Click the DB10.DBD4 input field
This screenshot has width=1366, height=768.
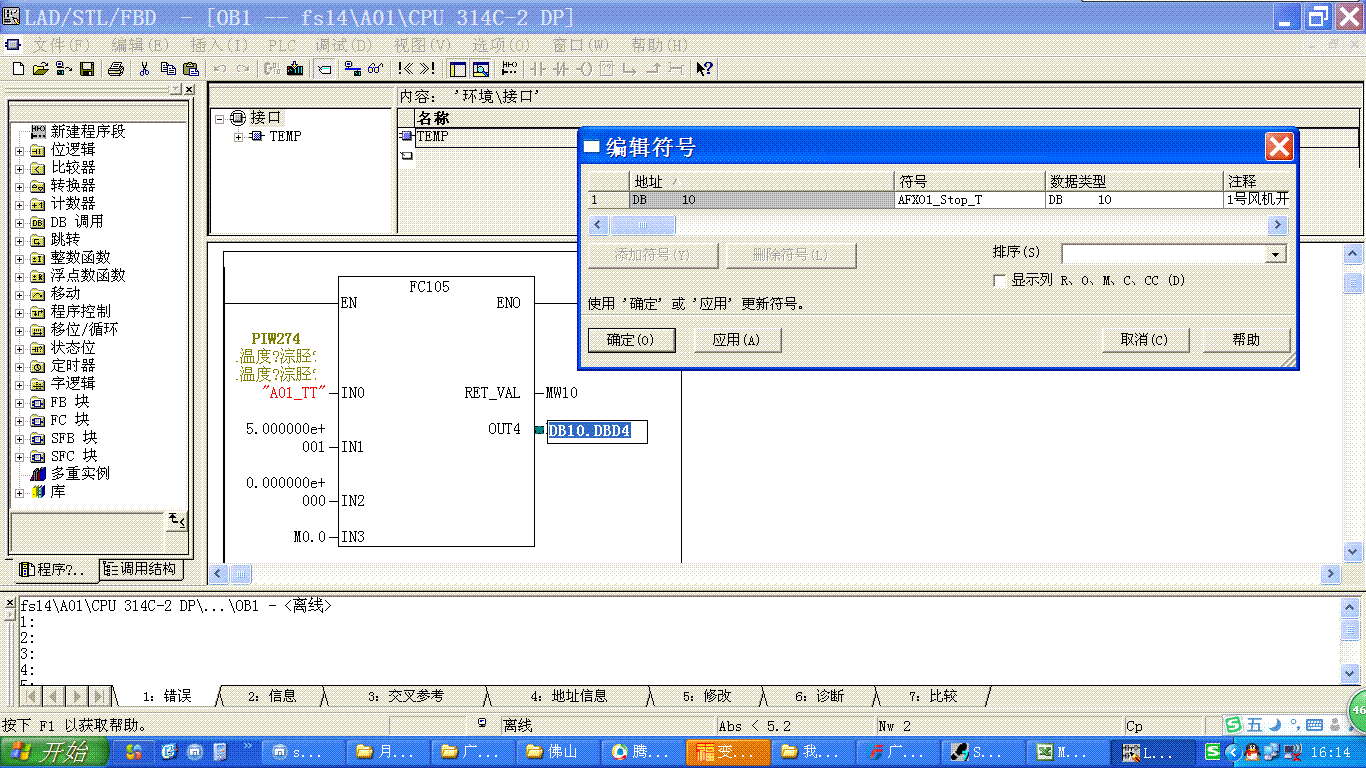[x=596, y=431]
